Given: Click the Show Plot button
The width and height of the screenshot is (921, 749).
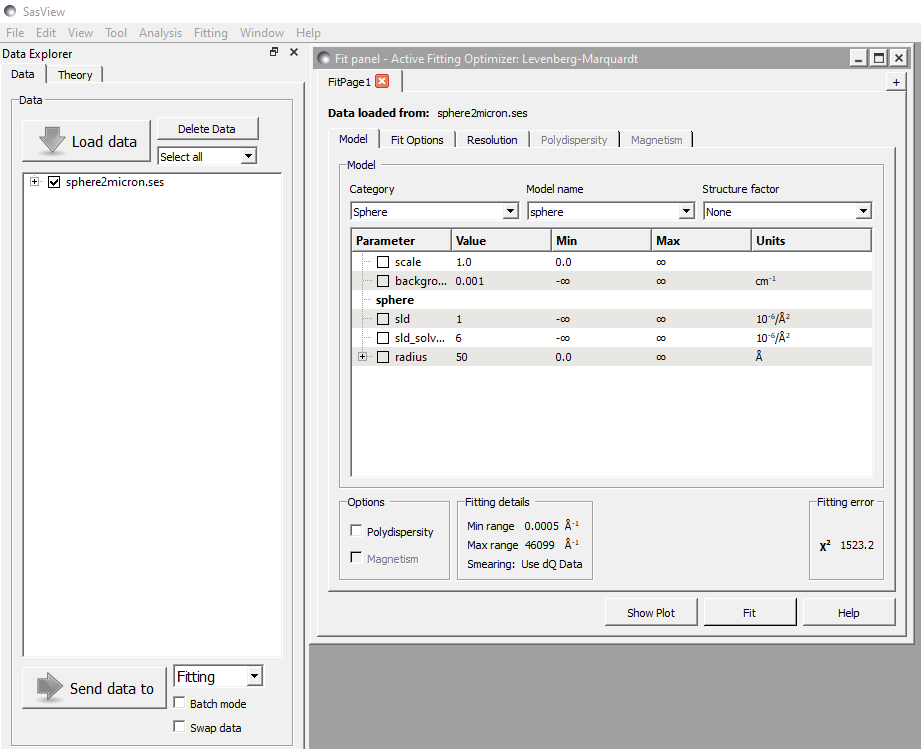Looking at the screenshot, I should [651, 611].
